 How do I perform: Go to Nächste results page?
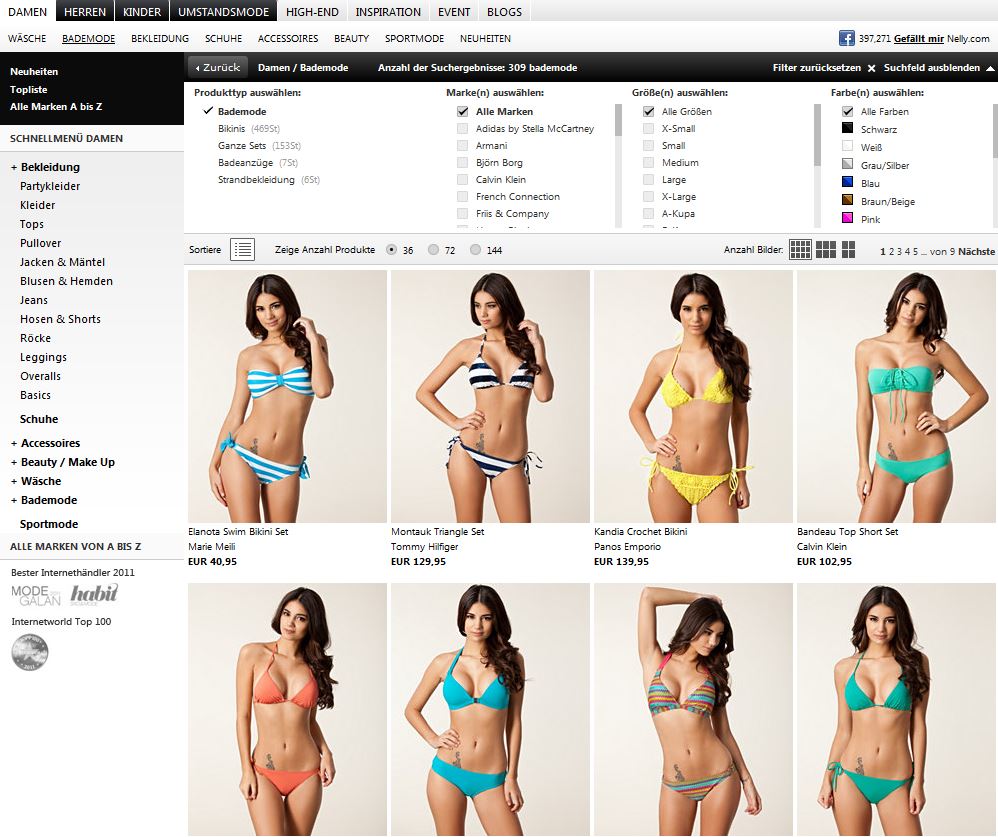(x=976, y=251)
